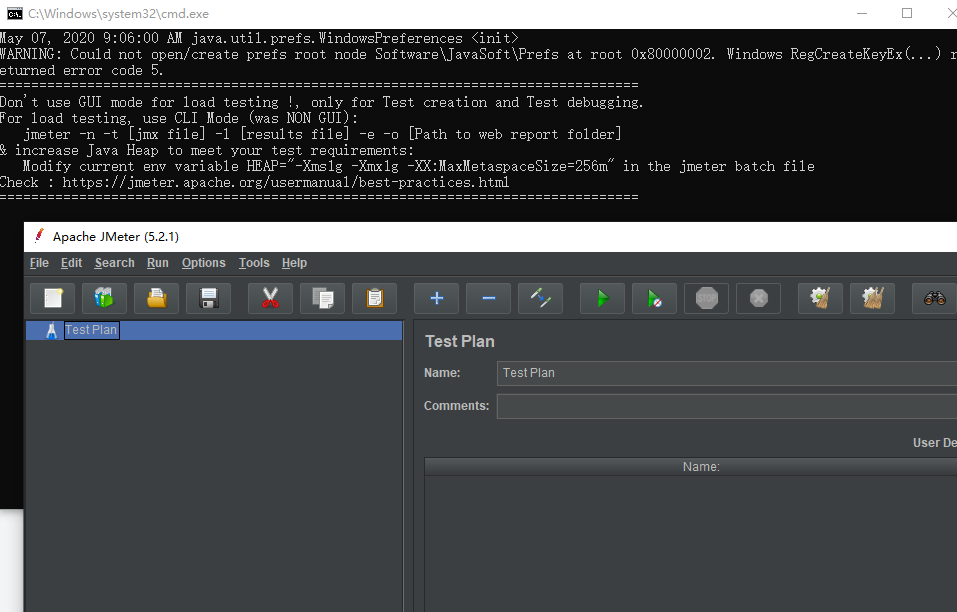Click the Shutdown test icon
The height and width of the screenshot is (612, 957).
click(x=759, y=298)
